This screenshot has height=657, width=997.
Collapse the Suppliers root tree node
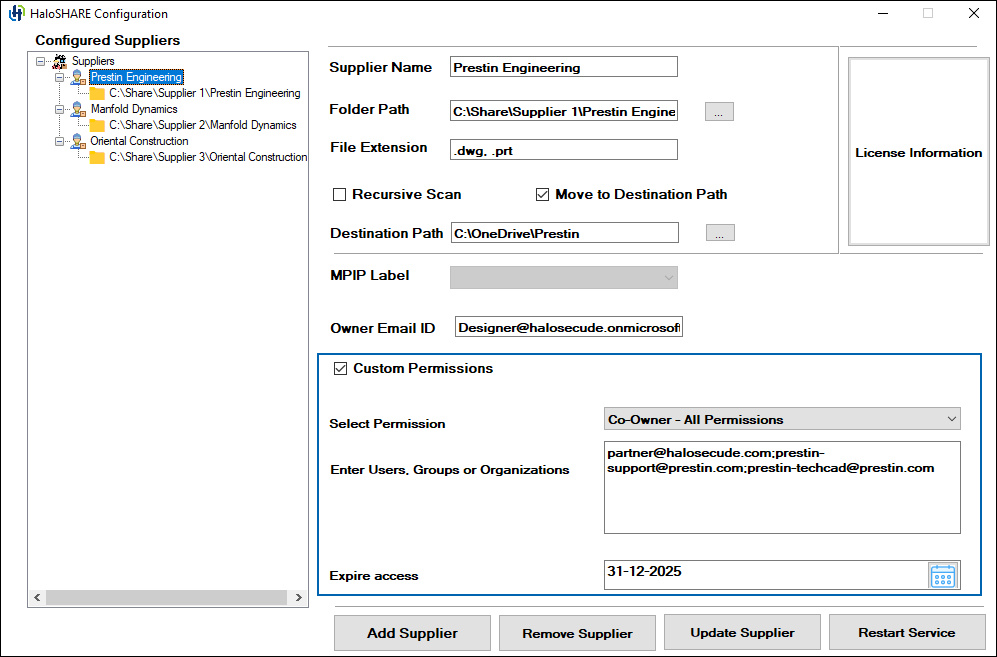(x=40, y=61)
